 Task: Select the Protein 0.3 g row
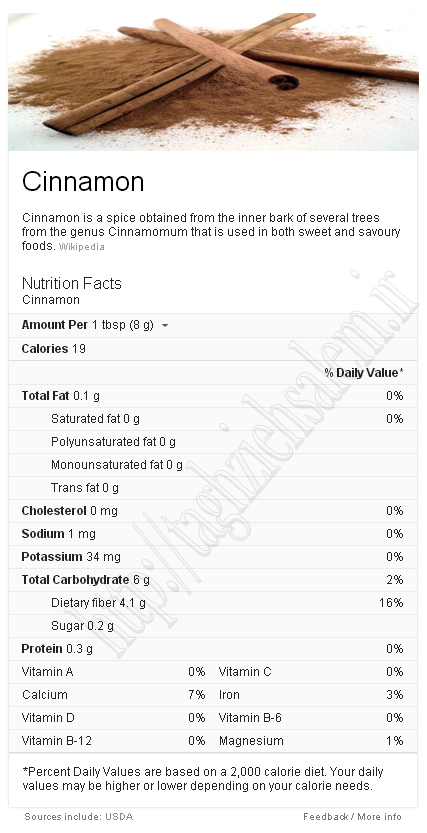pos(213,649)
